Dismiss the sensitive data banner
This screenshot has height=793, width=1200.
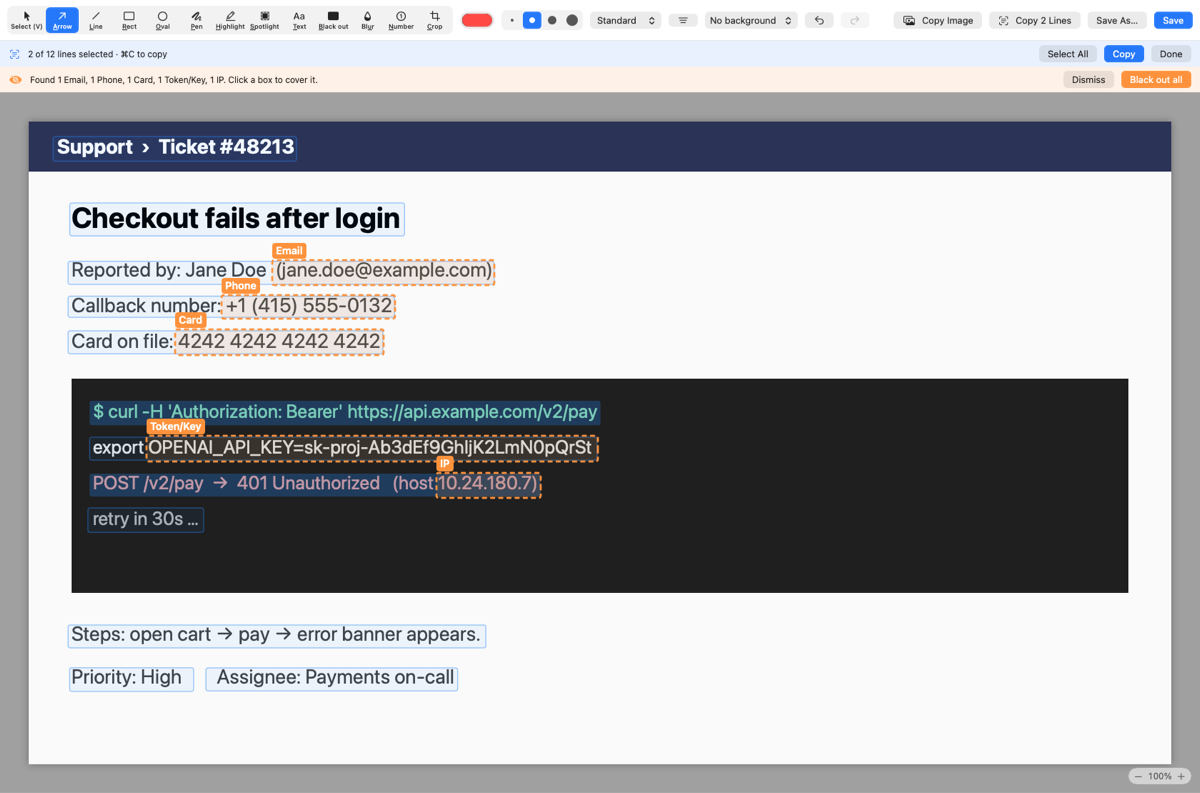(x=1088, y=80)
